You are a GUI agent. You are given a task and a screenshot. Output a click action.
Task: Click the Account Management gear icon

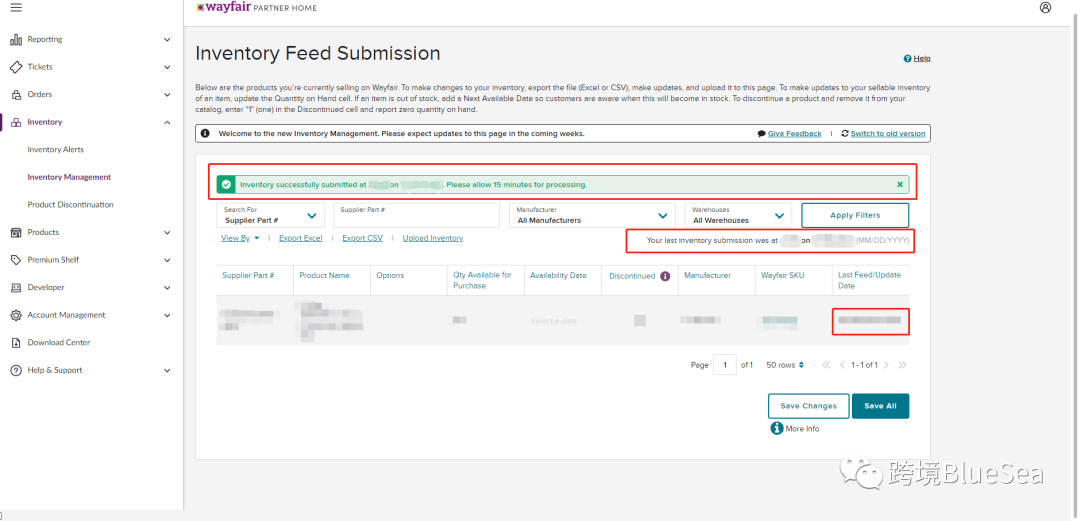coord(16,315)
